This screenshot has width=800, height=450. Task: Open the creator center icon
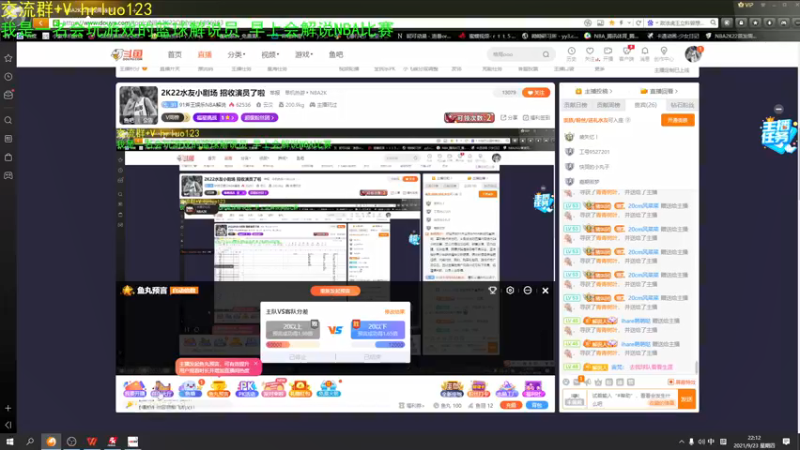point(664,54)
